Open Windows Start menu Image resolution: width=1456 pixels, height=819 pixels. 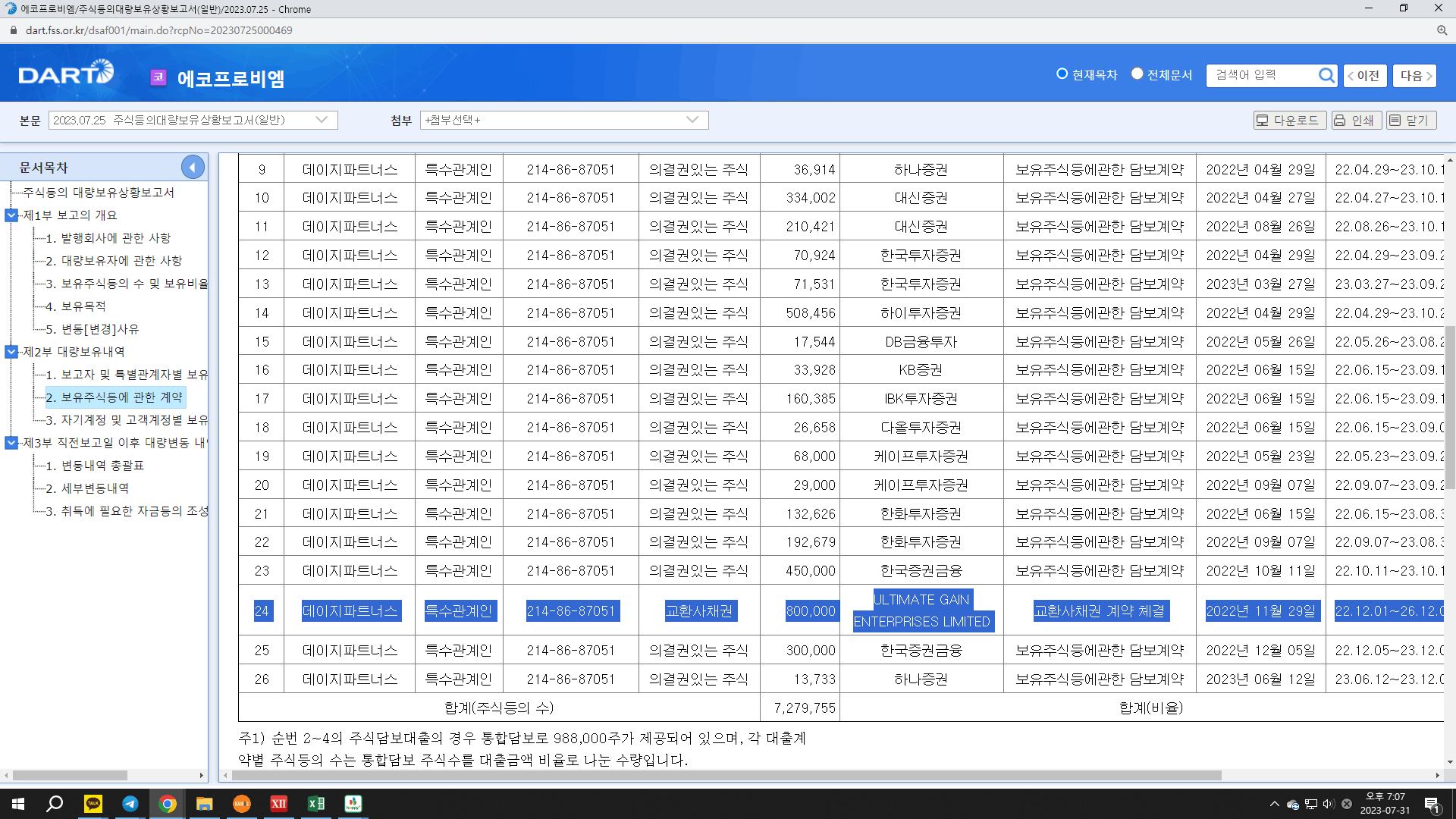(18, 804)
